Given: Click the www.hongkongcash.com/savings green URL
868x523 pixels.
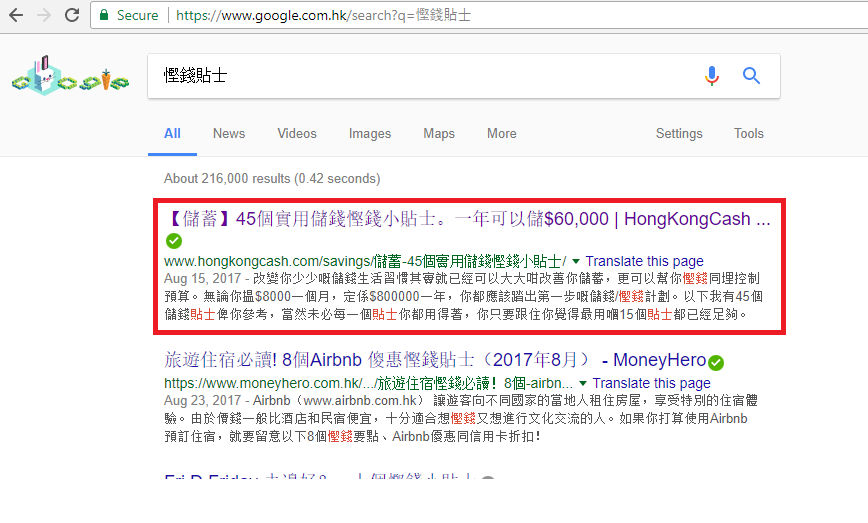Looking at the screenshot, I should pyautogui.click(x=365, y=261).
